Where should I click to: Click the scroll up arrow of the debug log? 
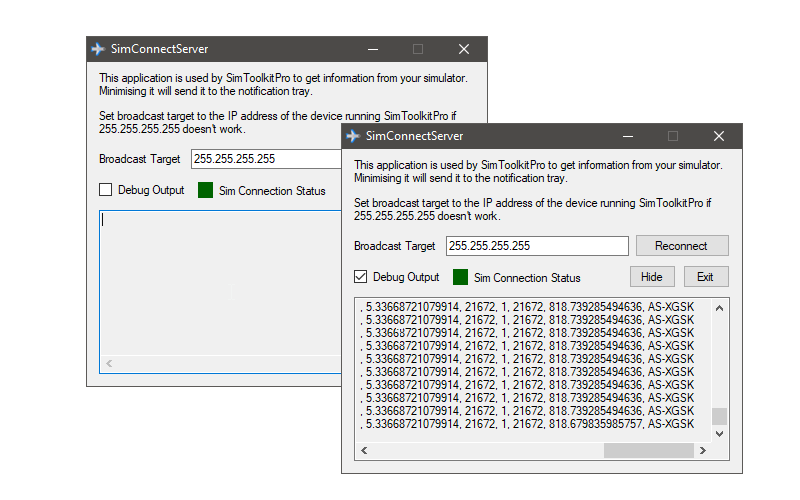[719, 308]
